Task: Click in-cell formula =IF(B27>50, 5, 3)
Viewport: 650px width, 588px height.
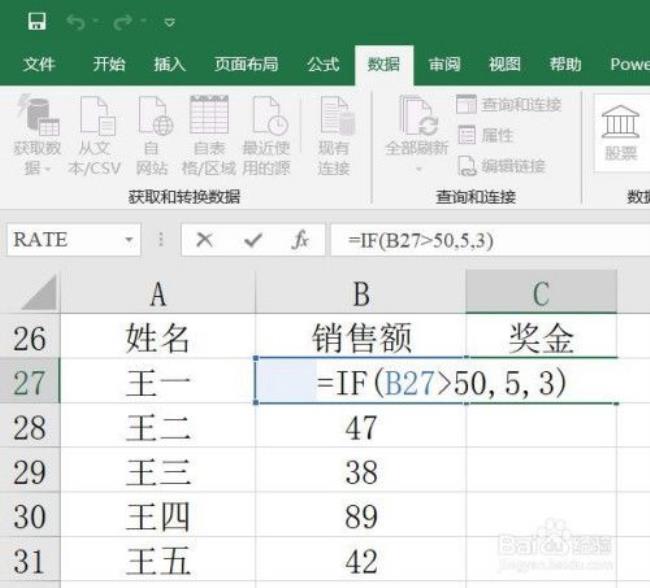Action: 442,382
